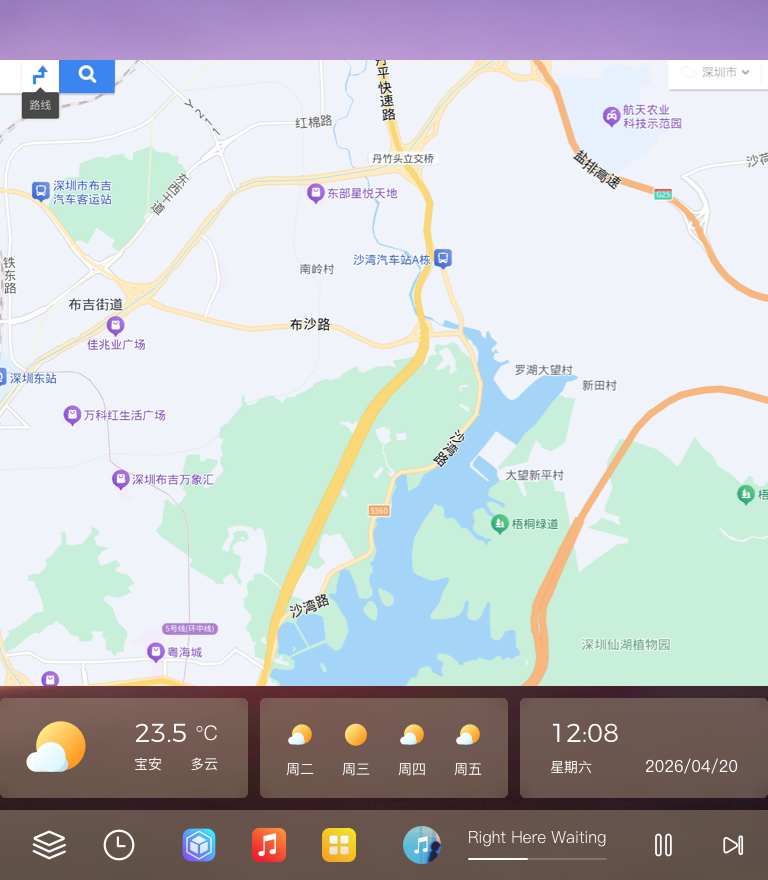This screenshot has height=880, width=768.
Task: Click the 12:08 clock display
Action: click(585, 733)
